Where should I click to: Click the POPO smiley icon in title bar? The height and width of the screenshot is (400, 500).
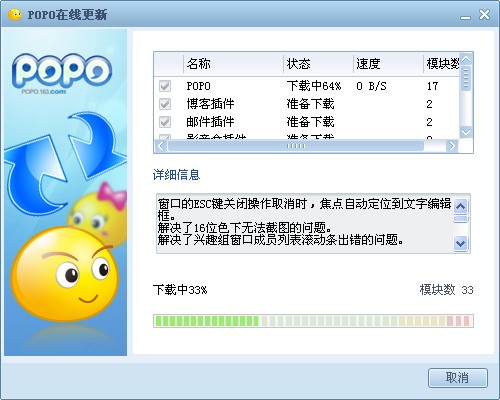click(15, 15)
